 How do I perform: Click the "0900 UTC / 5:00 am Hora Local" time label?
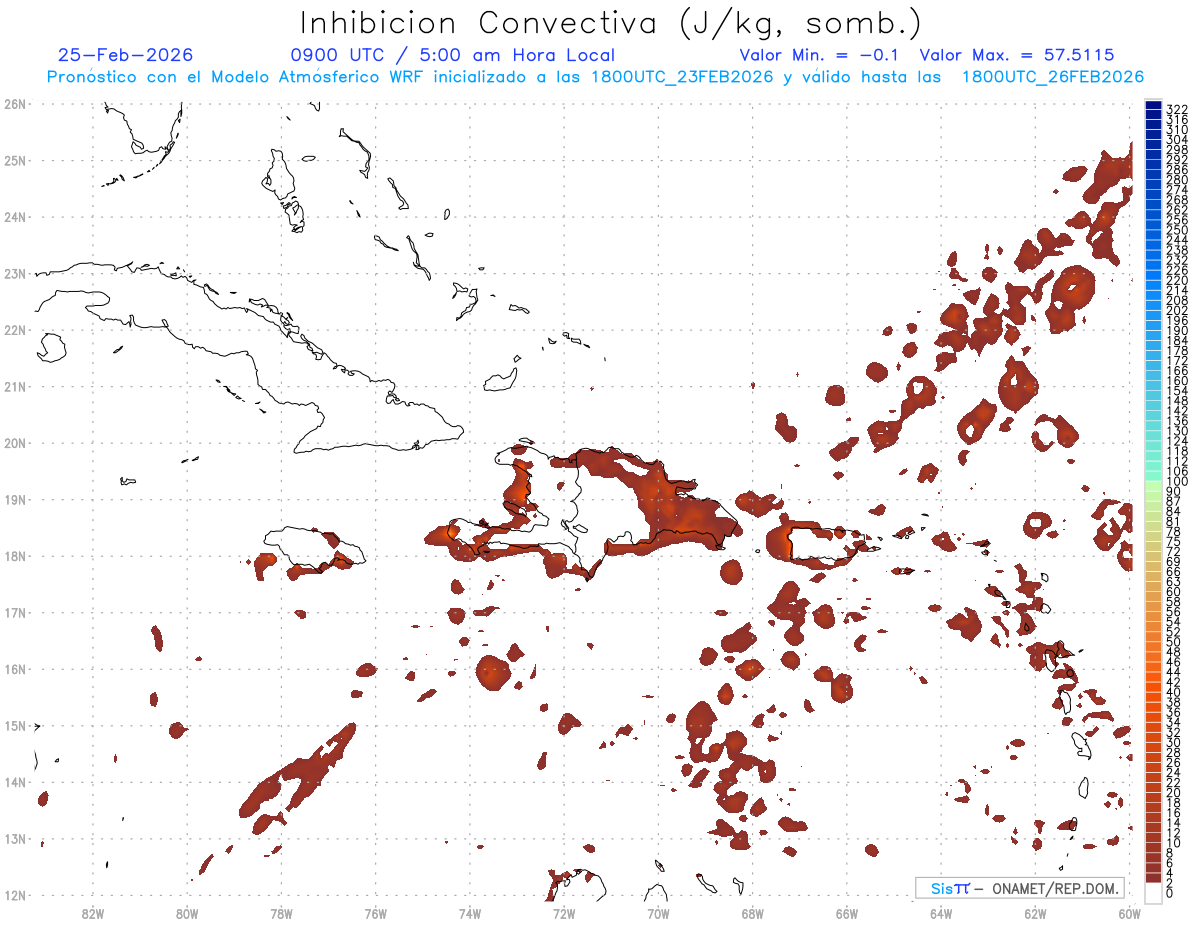(x=452, y=55)
